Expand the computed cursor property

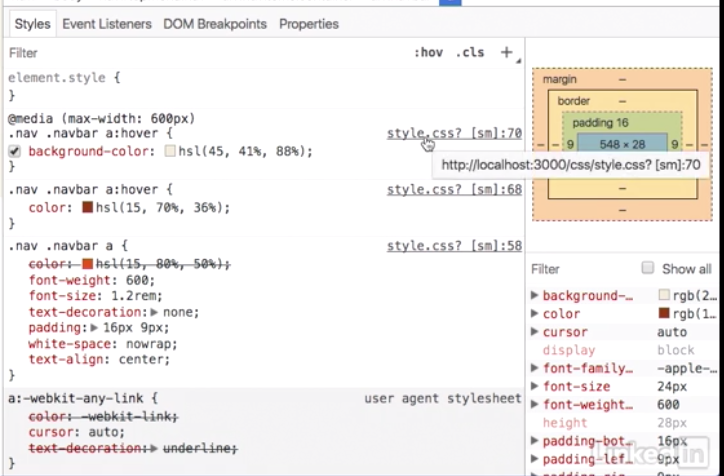tap(535, 331)
